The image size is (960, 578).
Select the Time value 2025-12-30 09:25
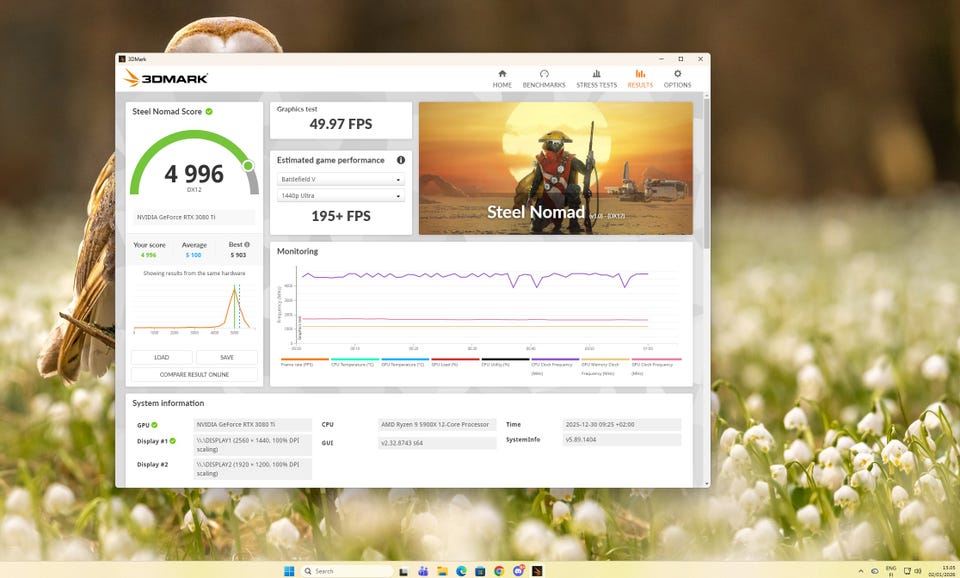(x=621, y=424)
